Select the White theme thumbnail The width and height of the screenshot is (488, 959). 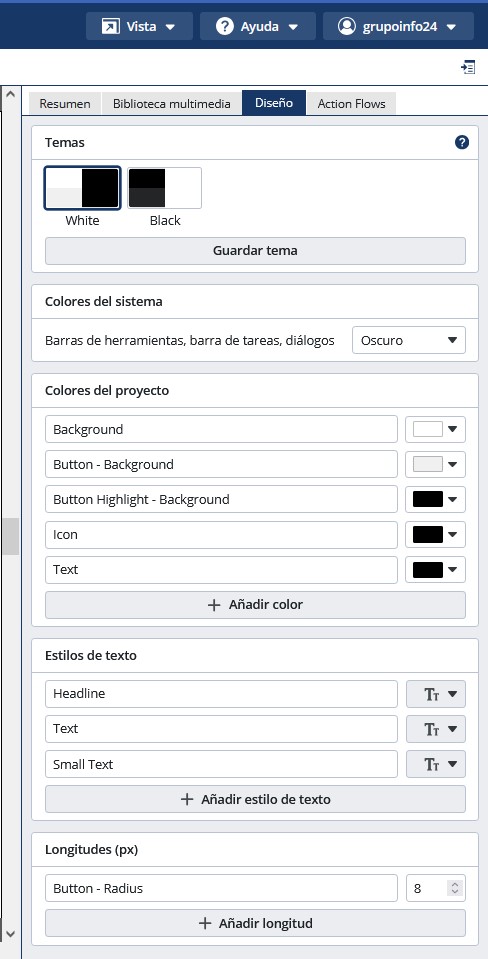click(x=82, y=188)
